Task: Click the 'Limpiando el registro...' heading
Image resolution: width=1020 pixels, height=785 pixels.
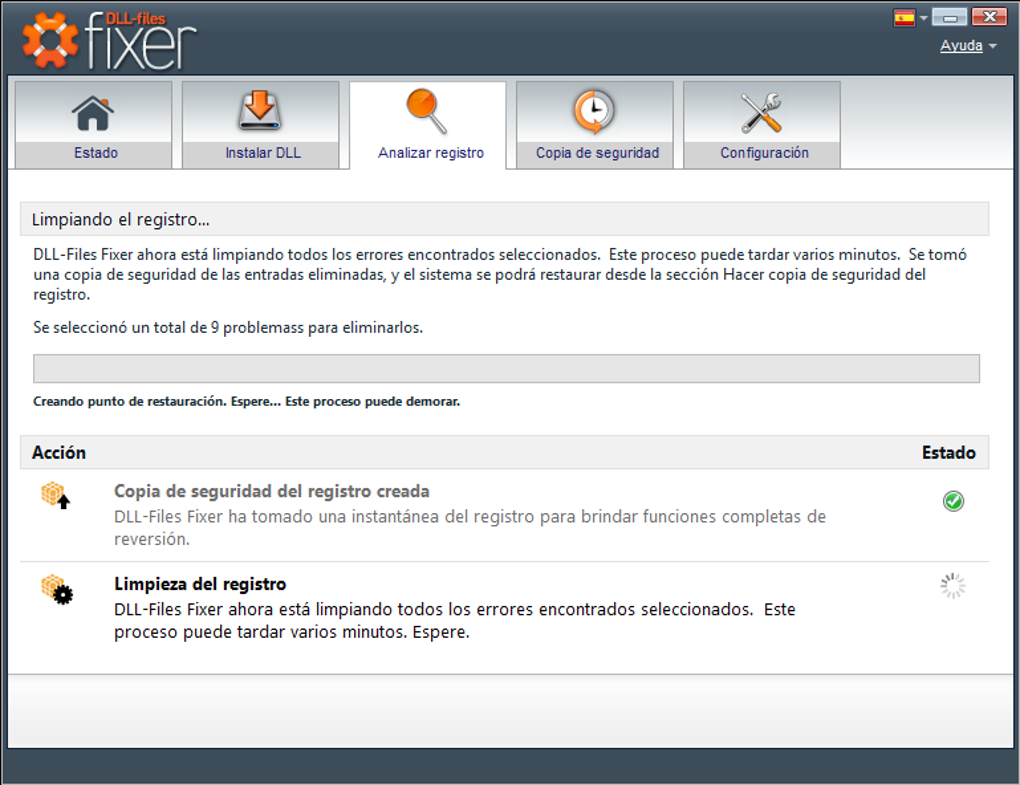Action: click(x=120, y=220)
